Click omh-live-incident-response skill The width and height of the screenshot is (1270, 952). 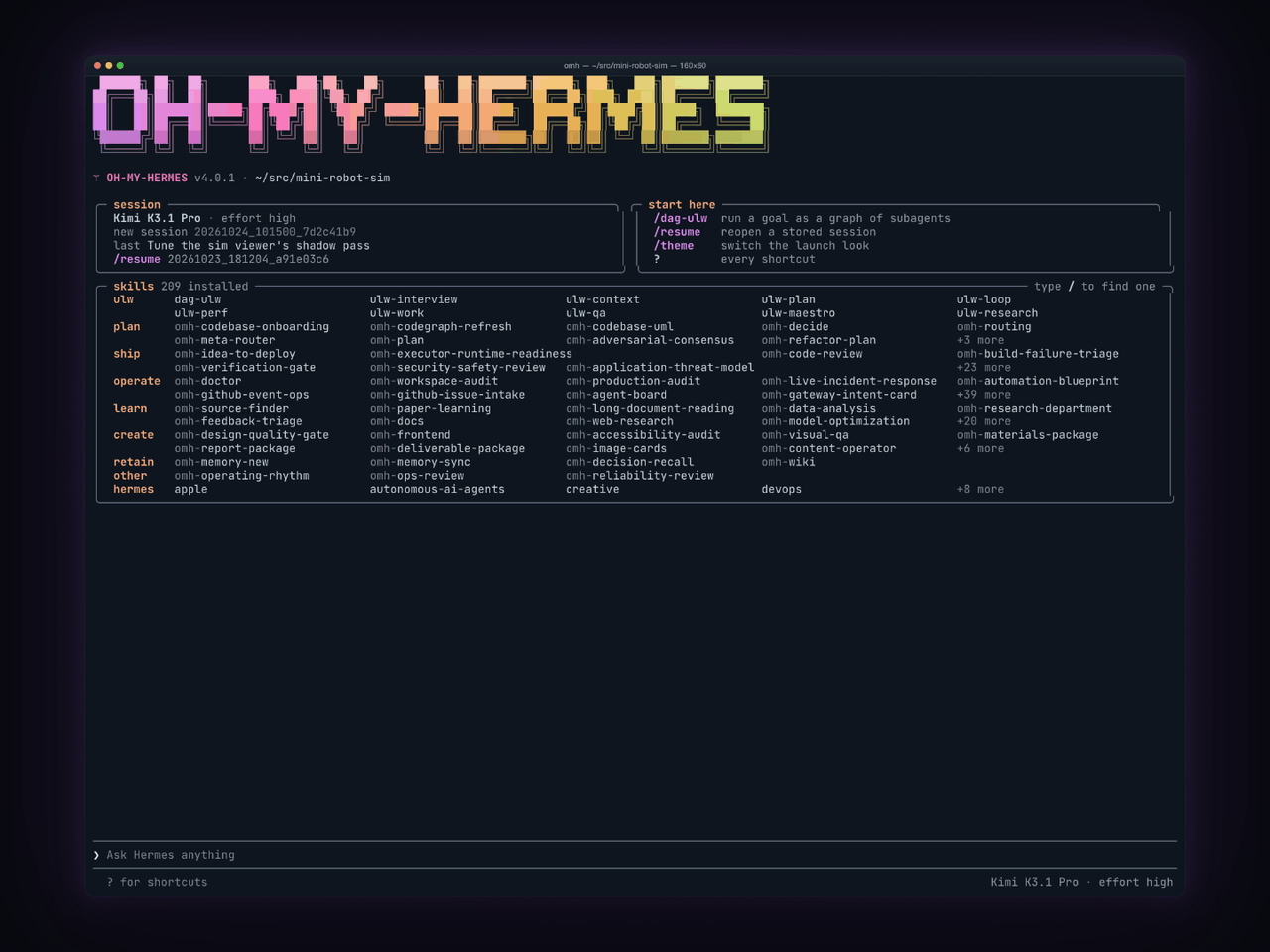pyautogui.click(x=848, y=381)
